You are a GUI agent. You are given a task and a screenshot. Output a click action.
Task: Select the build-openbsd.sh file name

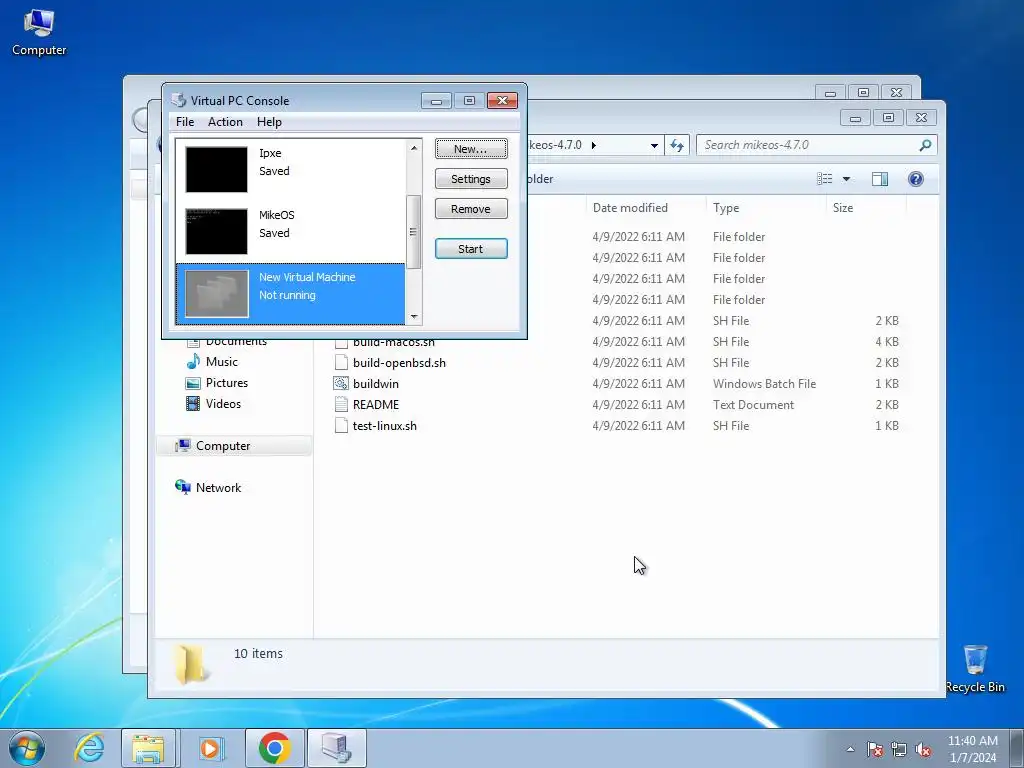coord(399,362)
